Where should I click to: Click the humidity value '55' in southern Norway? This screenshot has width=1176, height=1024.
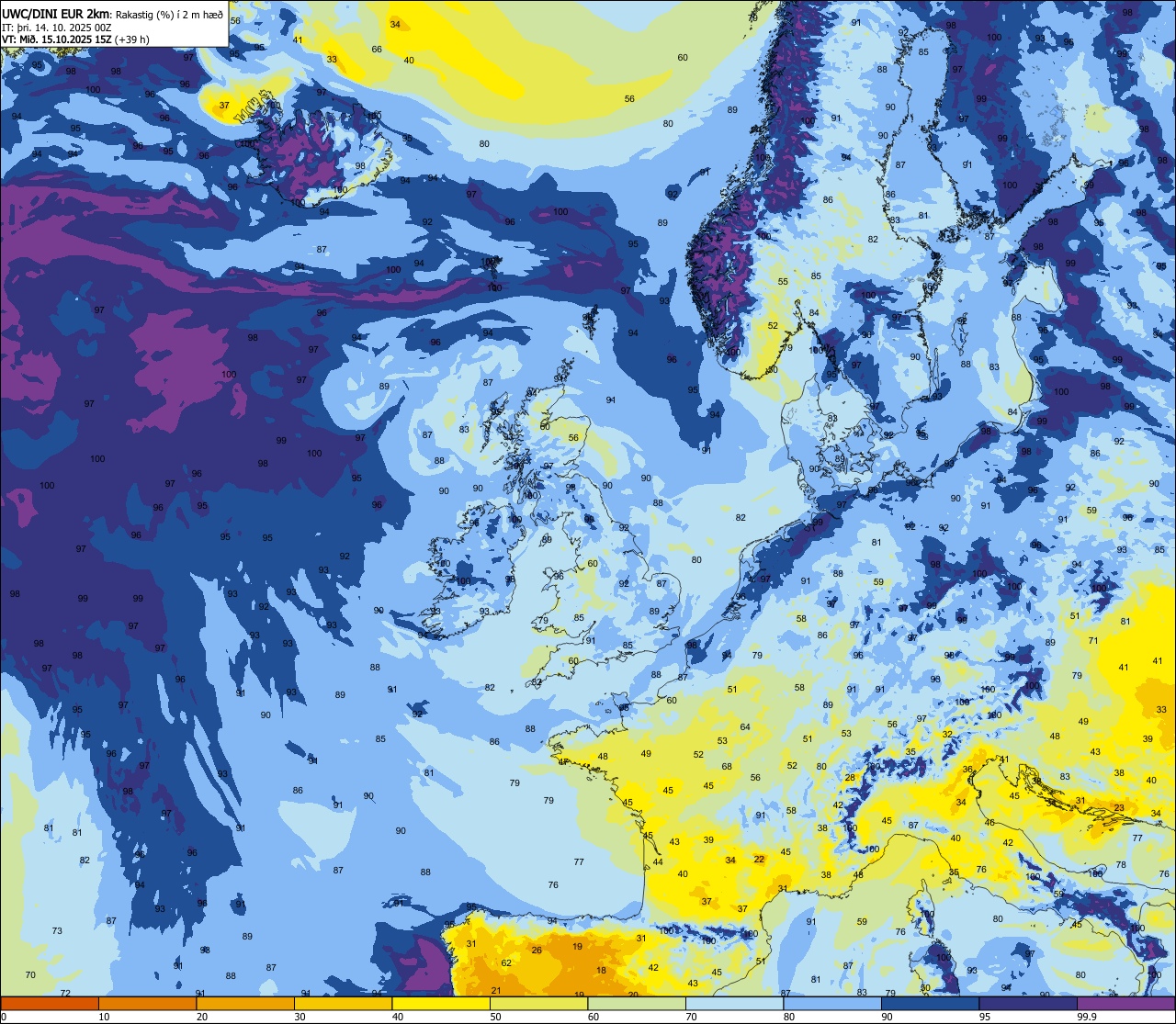(783, 282)
